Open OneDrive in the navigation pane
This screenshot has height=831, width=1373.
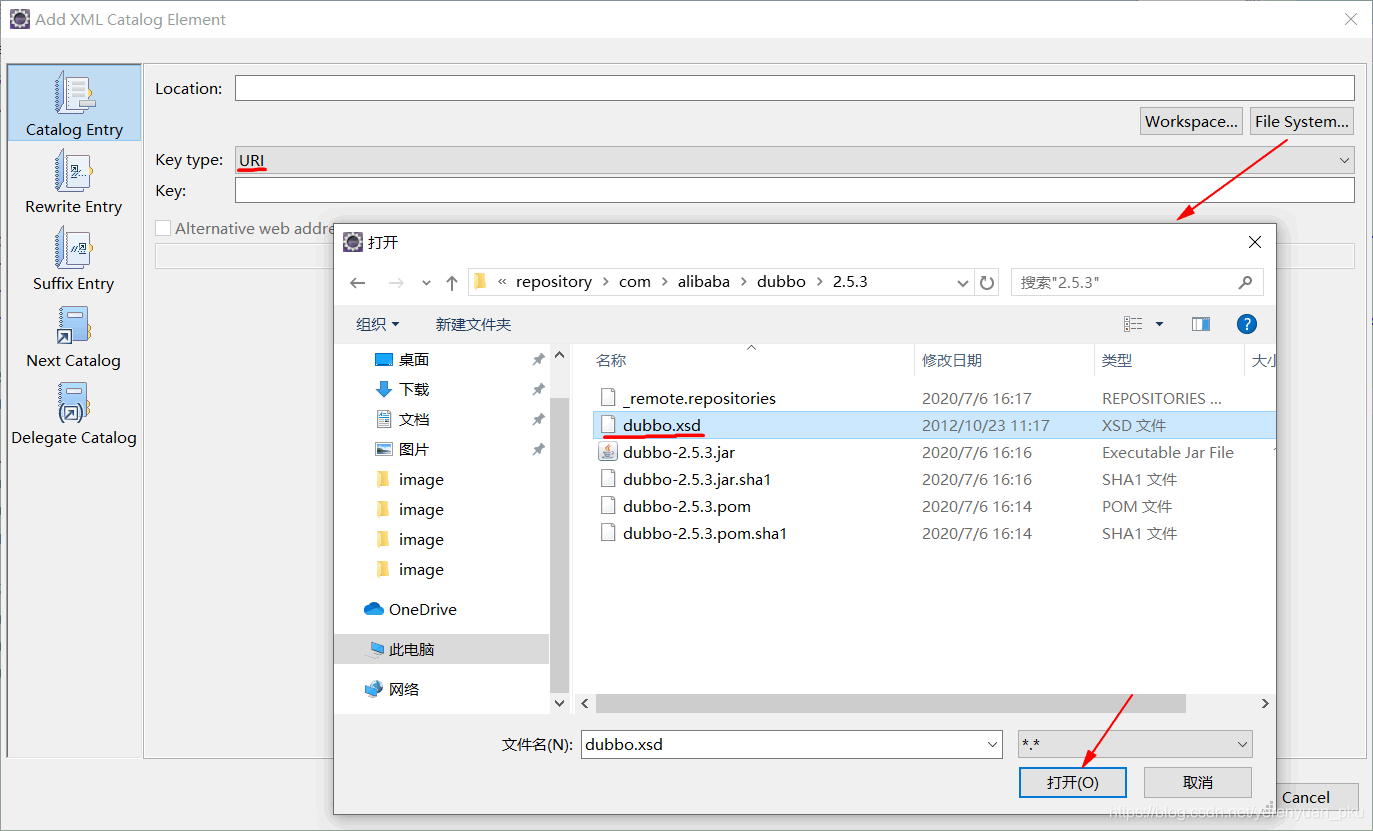pyautogui.click(x=410, y=609)
